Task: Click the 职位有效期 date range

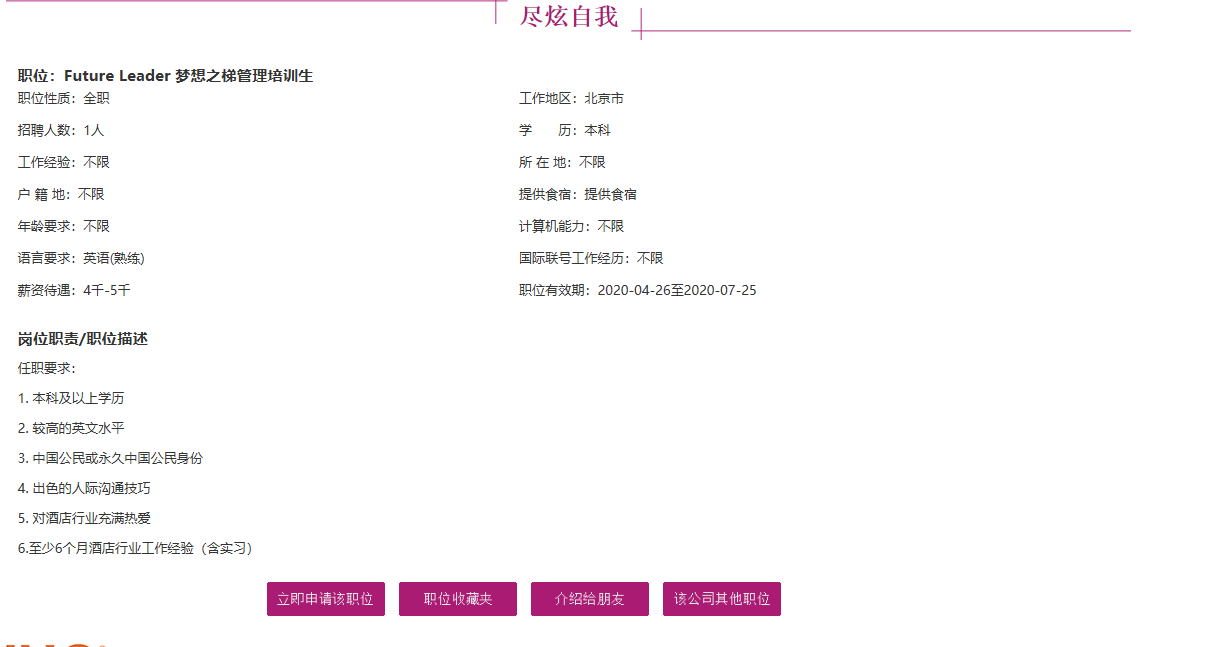Action: pos(637,291)
